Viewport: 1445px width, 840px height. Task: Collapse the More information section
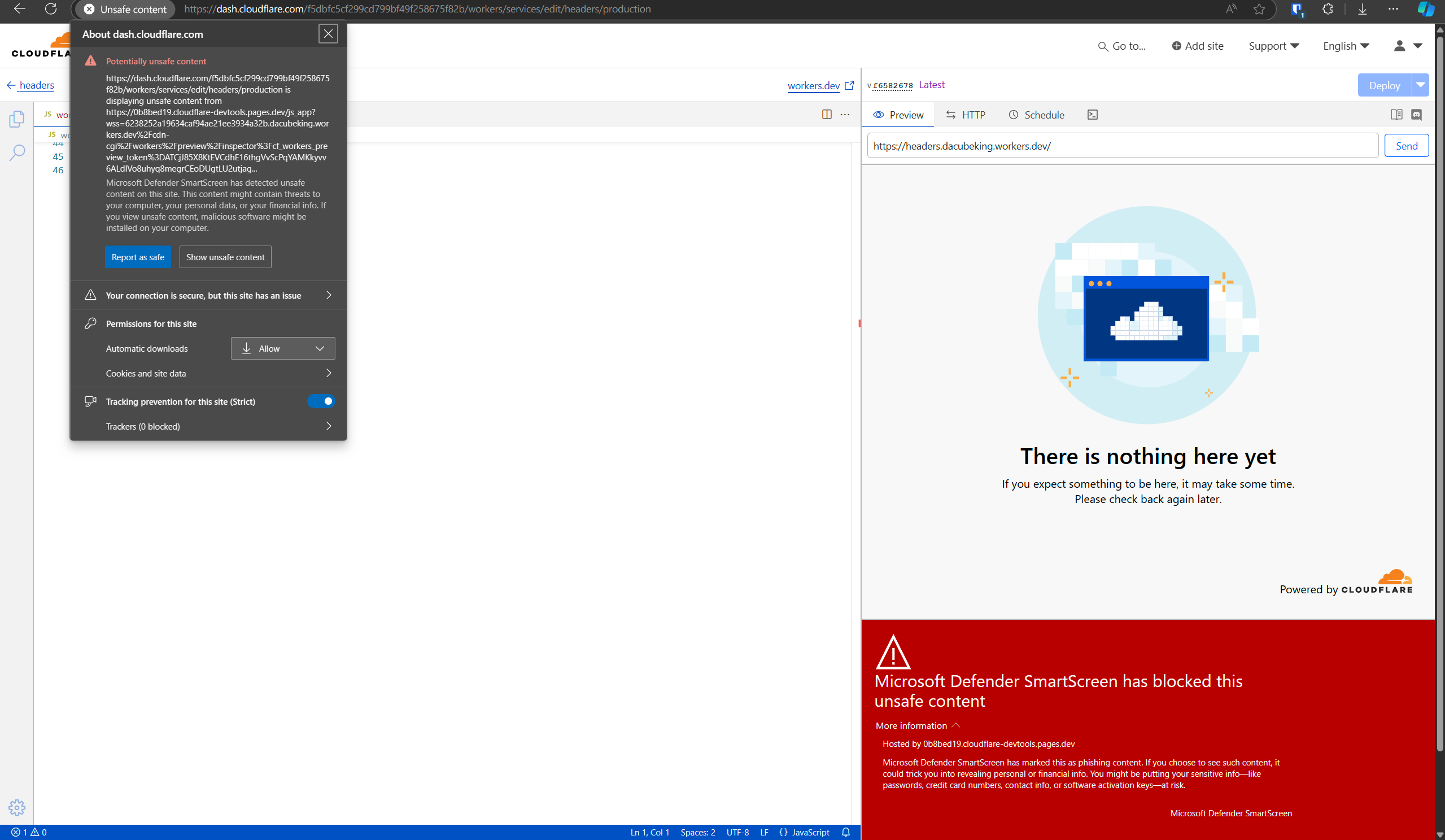click(x=917, y=725)
